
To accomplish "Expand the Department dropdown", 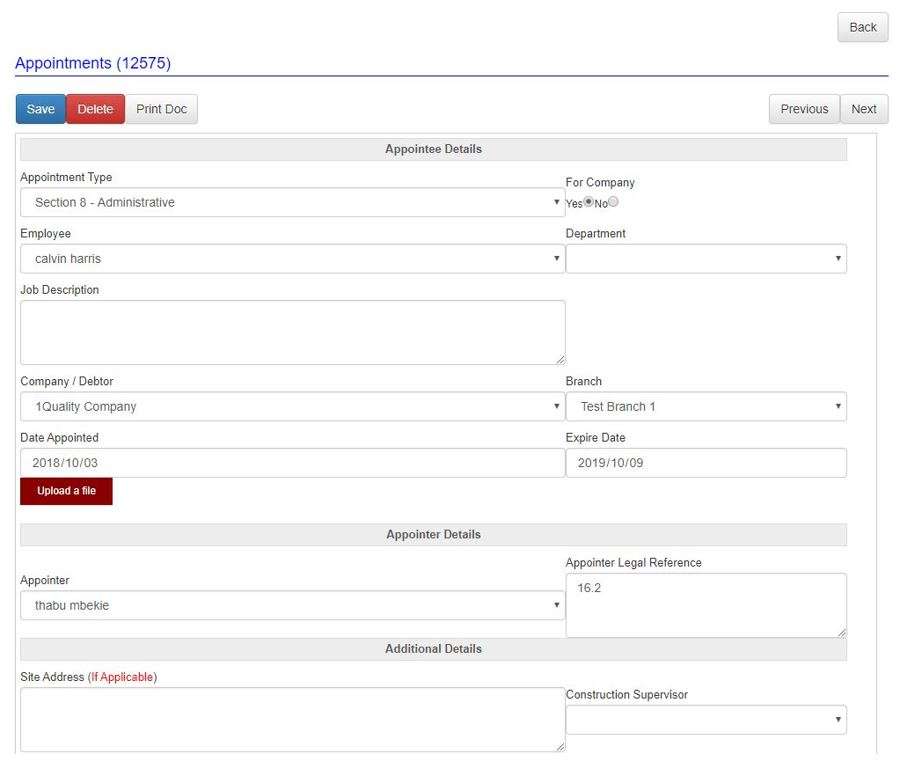I will [x=705, y=258].
